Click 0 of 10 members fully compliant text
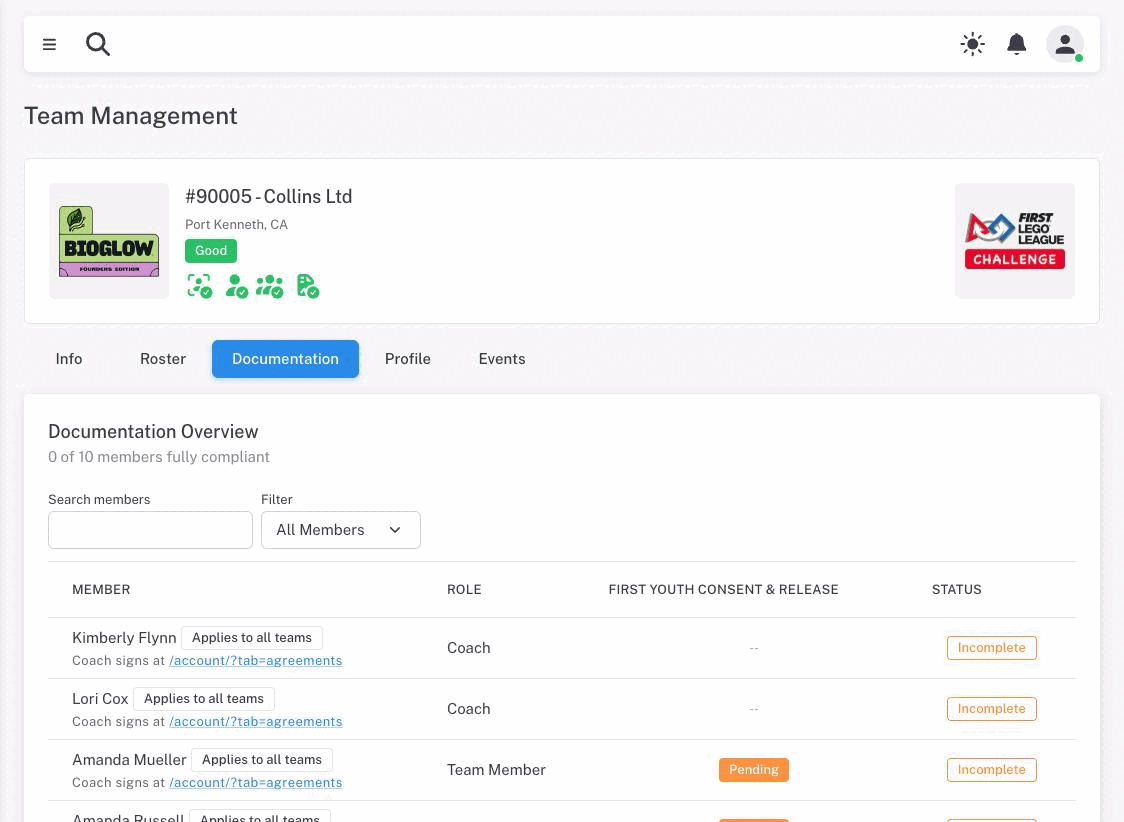 tap(158, 457)
